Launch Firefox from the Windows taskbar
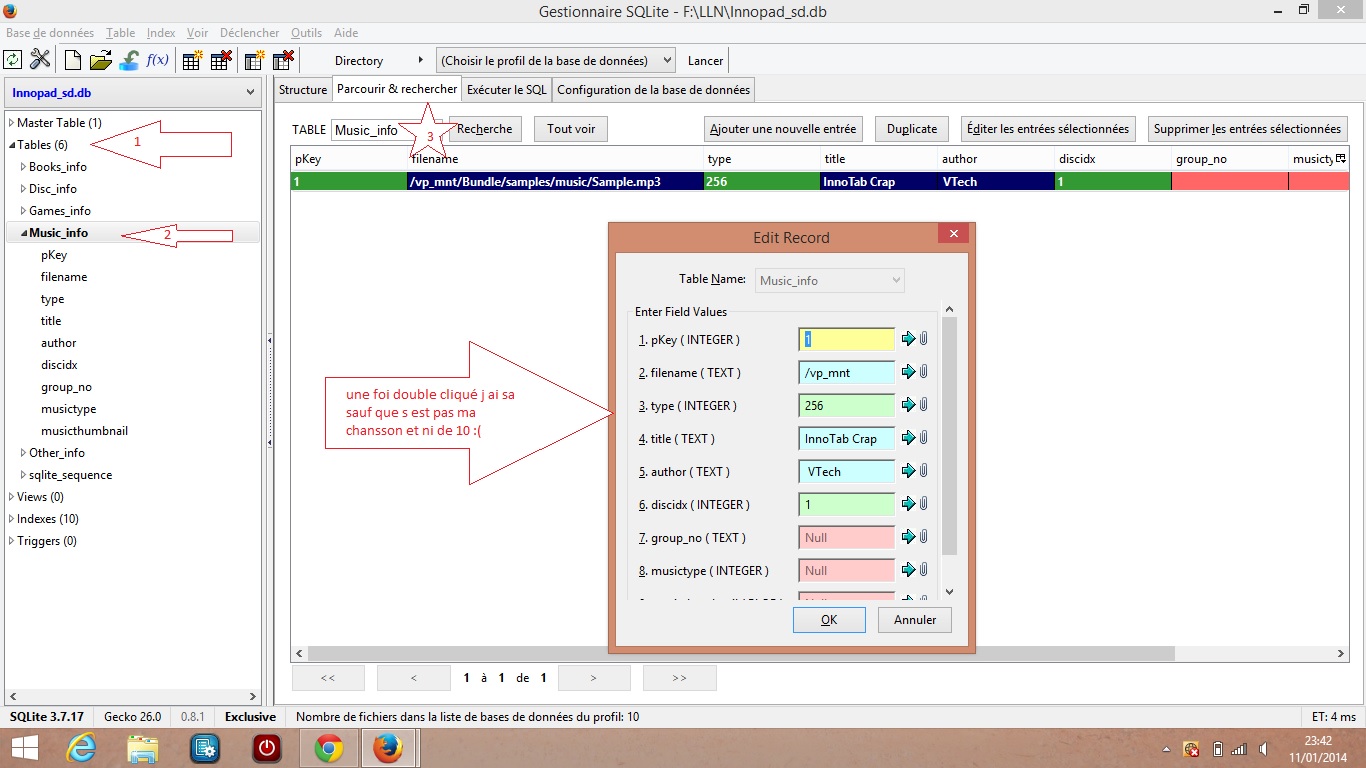 pyautogui.click(x=388, y=748)
